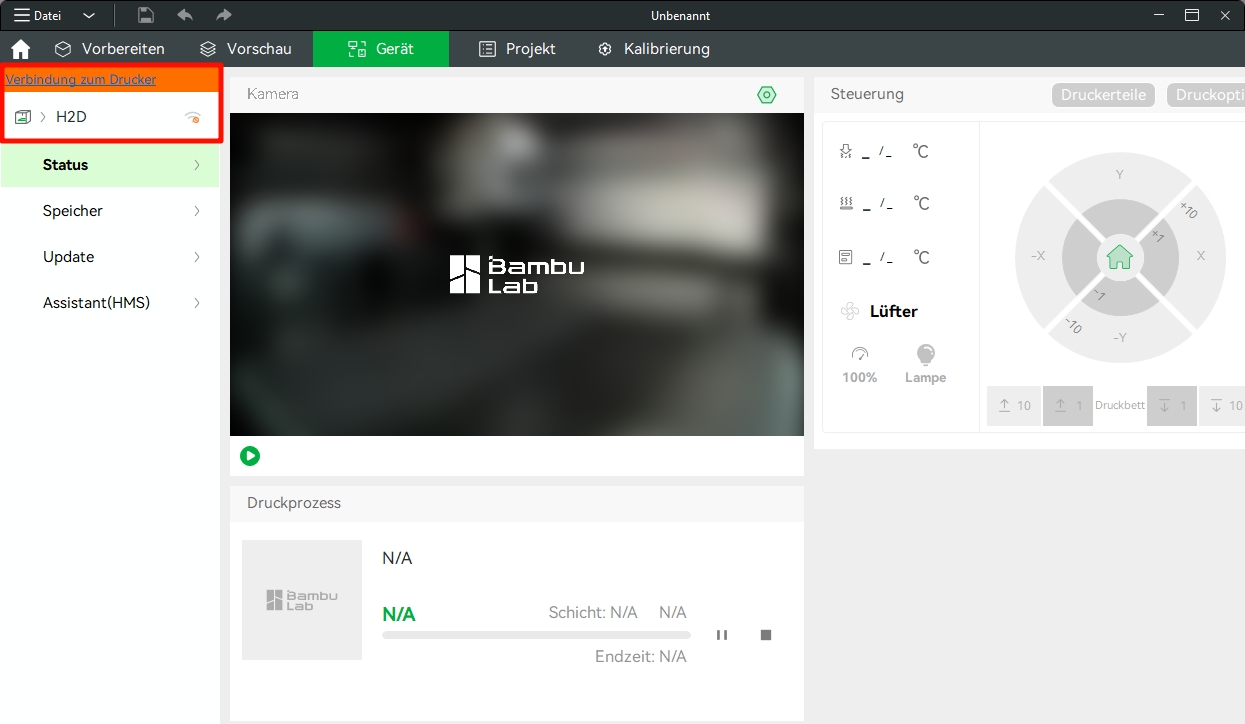This screenshot has width=1245, height=724.
Task: Move Y axis positive on jog wheel
Action: tap(1119, 175)
